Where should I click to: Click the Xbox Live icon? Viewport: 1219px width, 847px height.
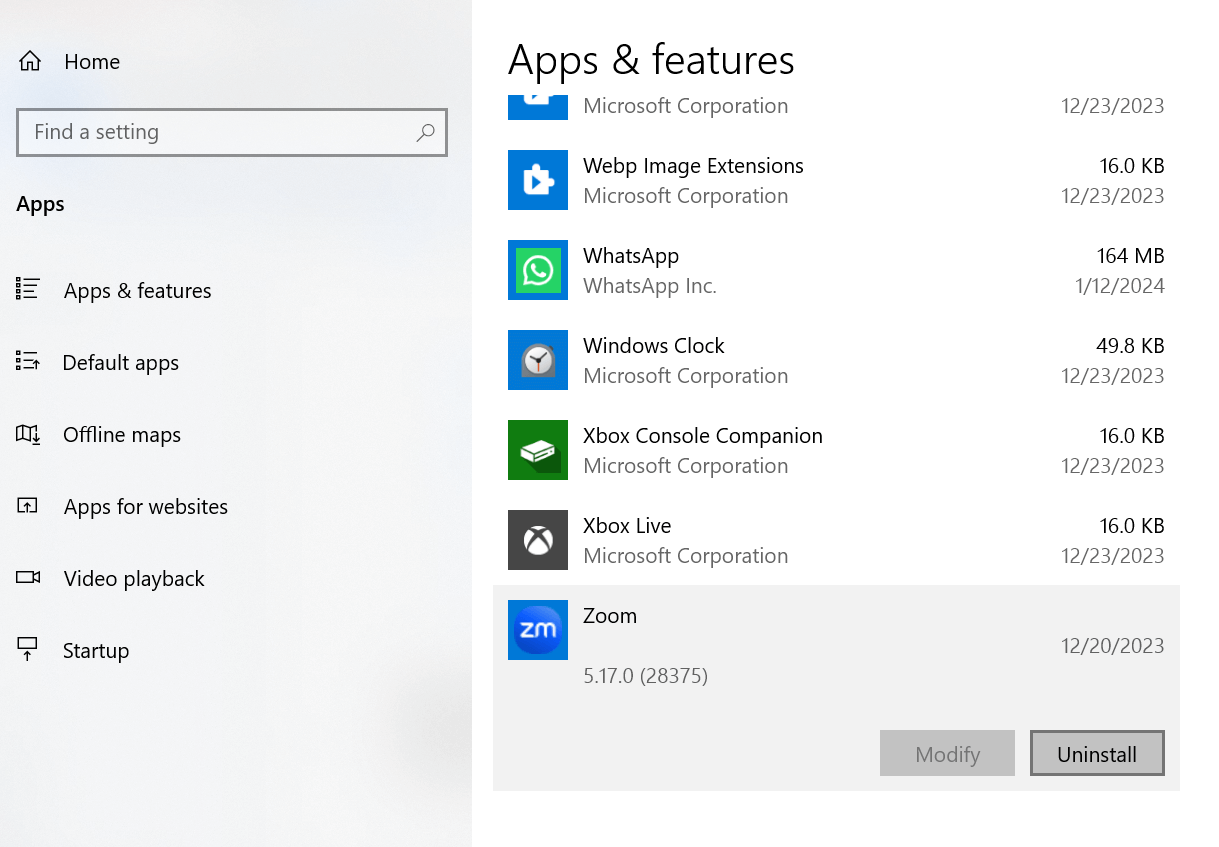pos(537,540)
